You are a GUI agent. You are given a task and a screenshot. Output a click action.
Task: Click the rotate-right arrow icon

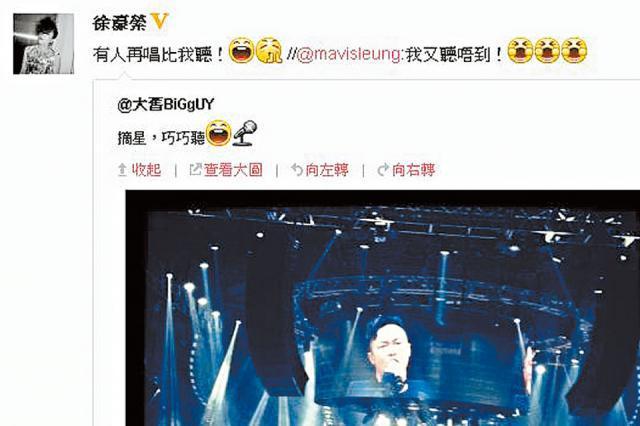click(383, 170)
